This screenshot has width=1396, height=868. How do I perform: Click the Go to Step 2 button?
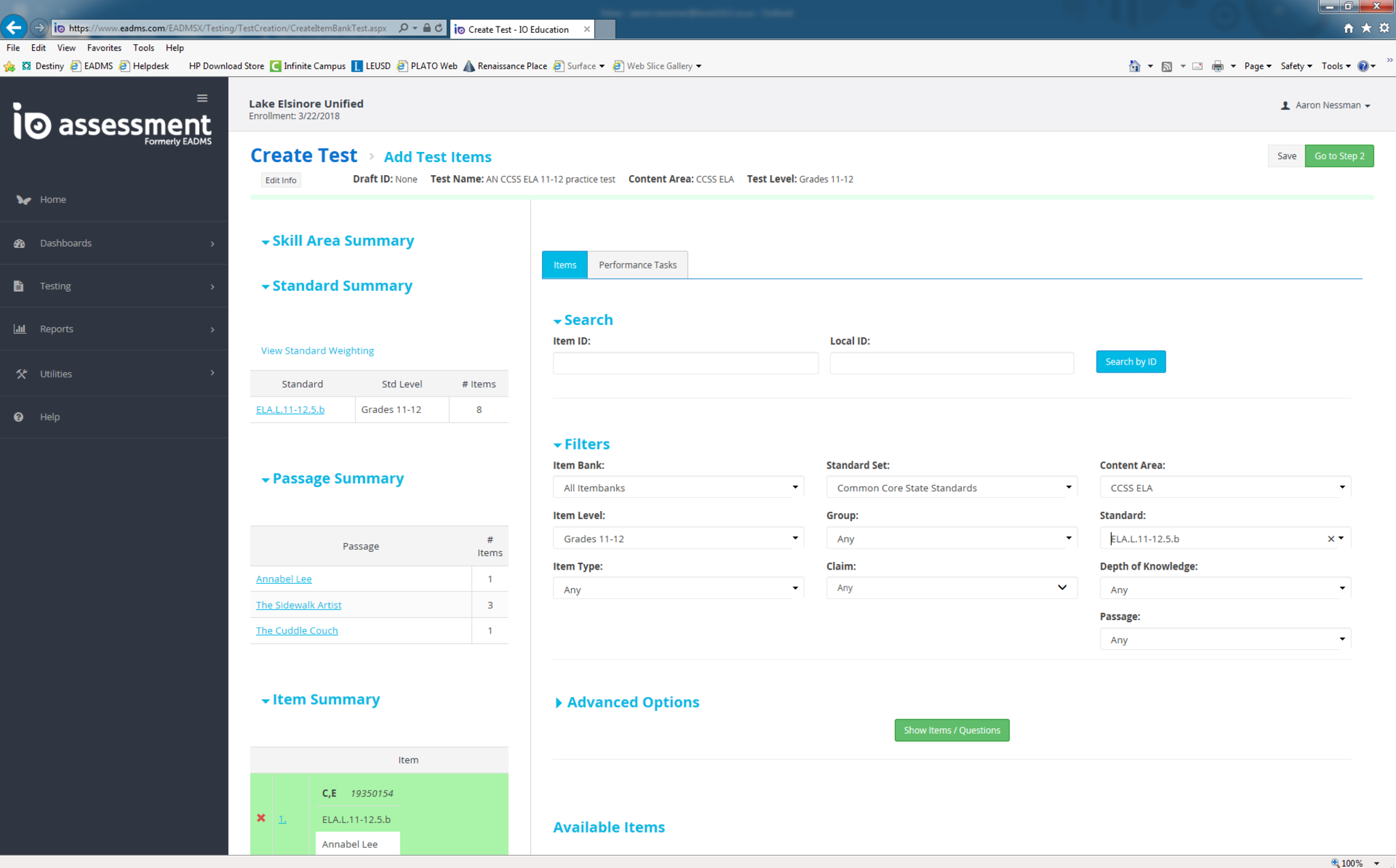click(1338, 156)
